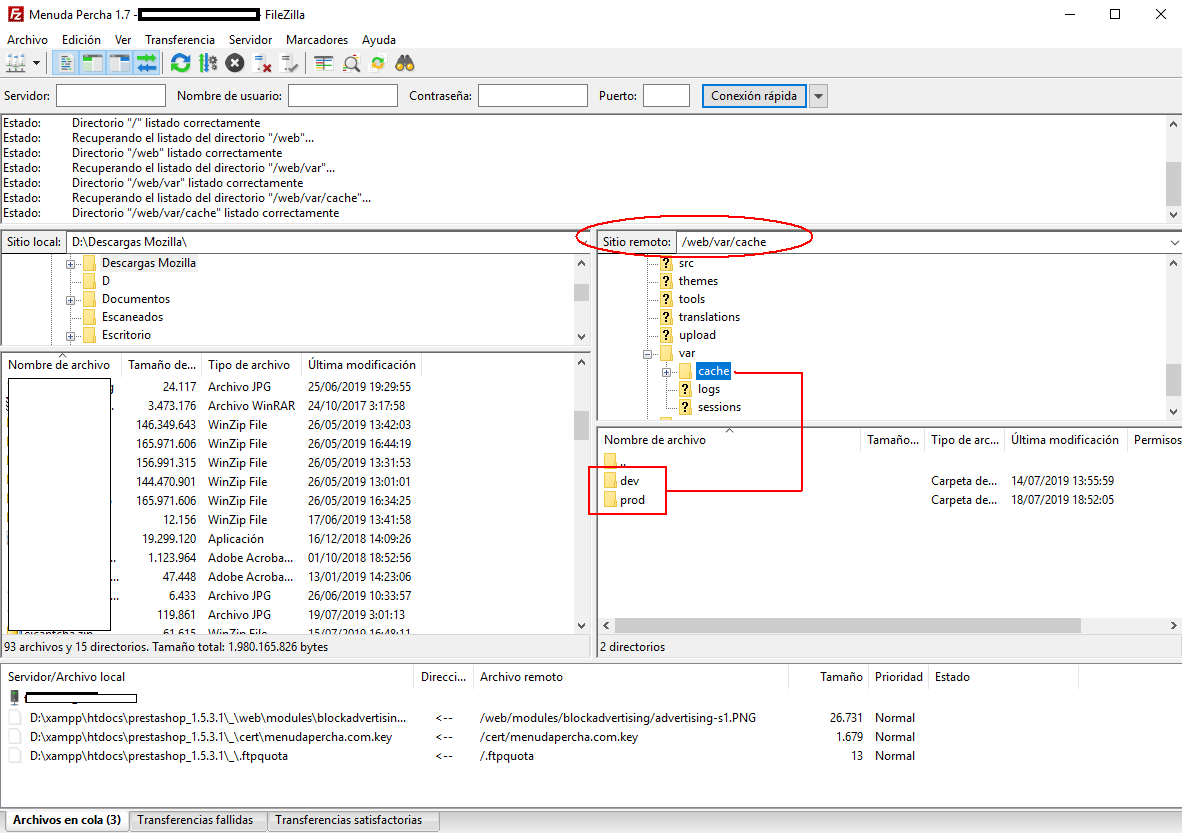Open the Servidor menu
The image size is (1182, 833).
(250, 40)
